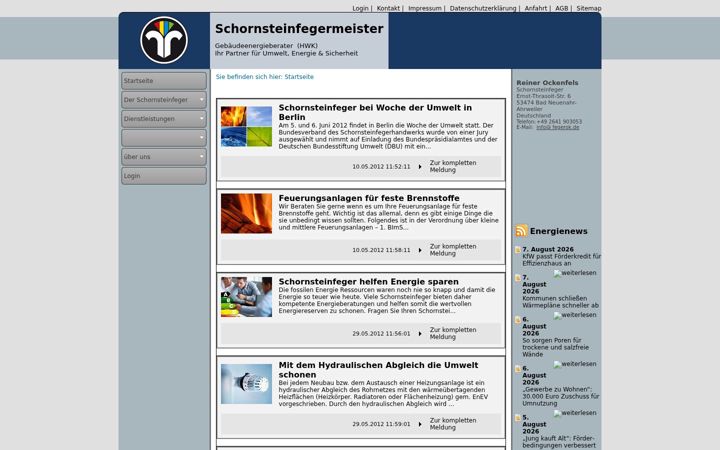Screen dimensions: 720x450
Task: Click the arrow icon beside 29.05.2012 11:59:01
Action: [420, 424]
